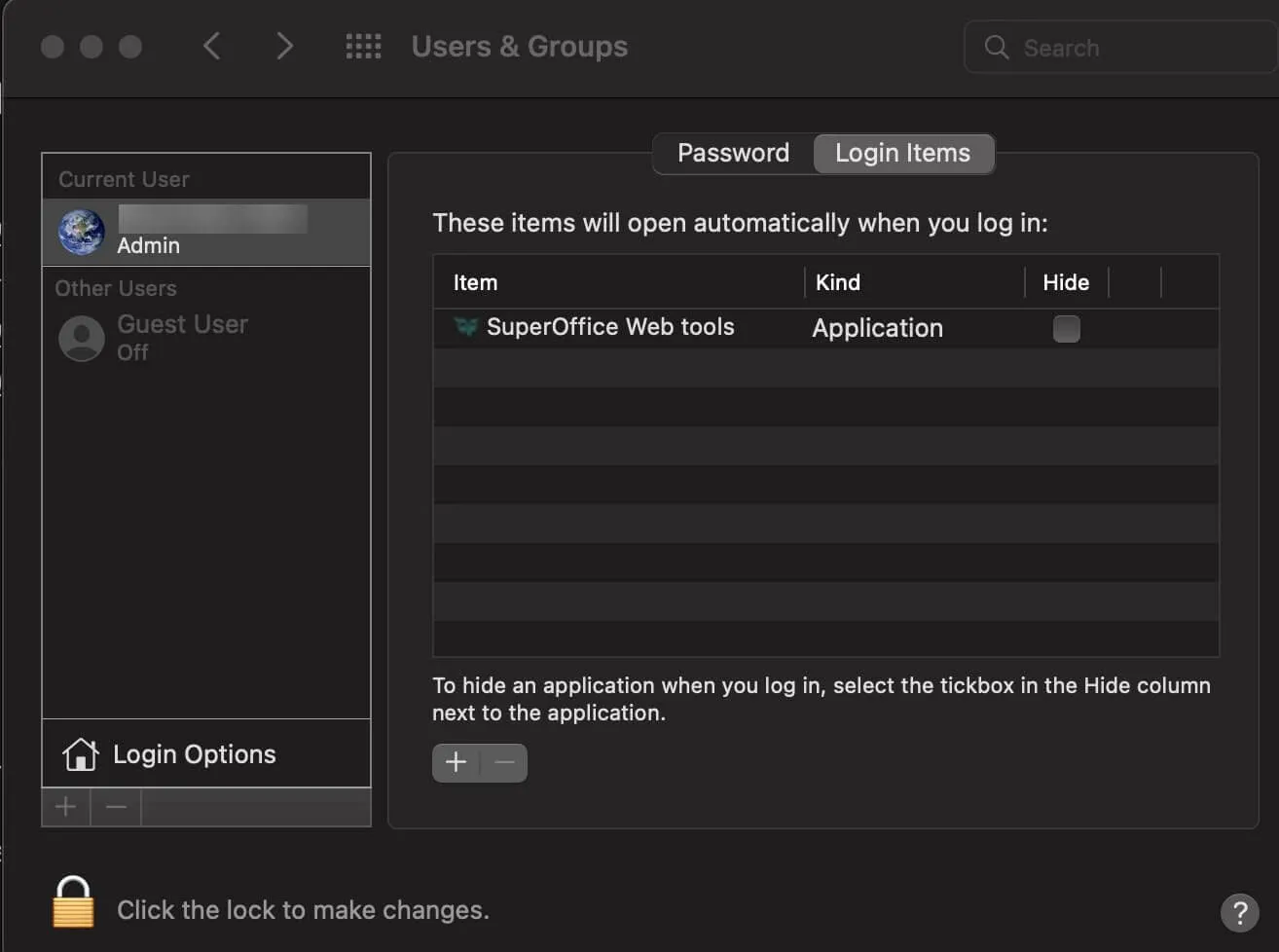Remove user account with minus button
Image resolution: width=1279 pixels, height=952 pixels.
(x=116, y=807)
